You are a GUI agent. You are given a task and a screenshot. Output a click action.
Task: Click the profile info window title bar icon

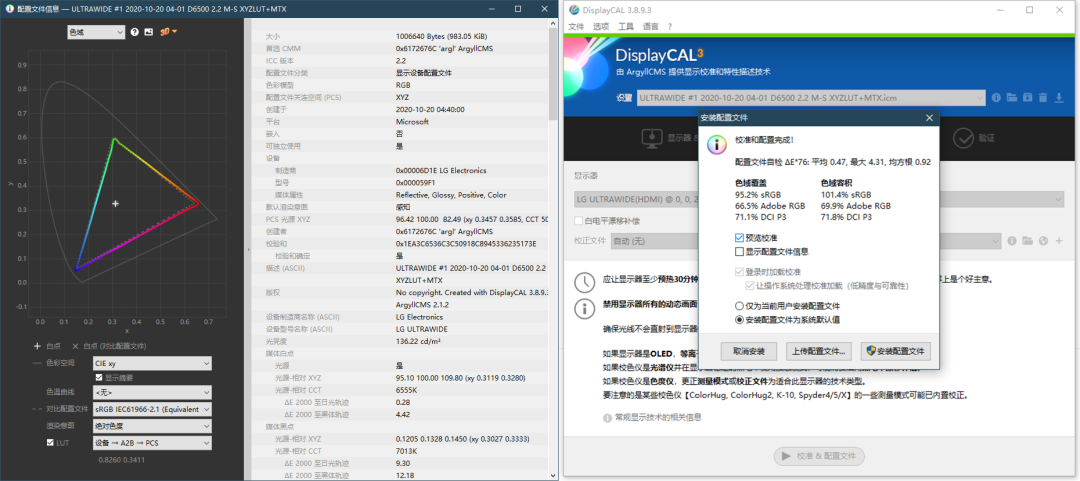coord(9,10)
